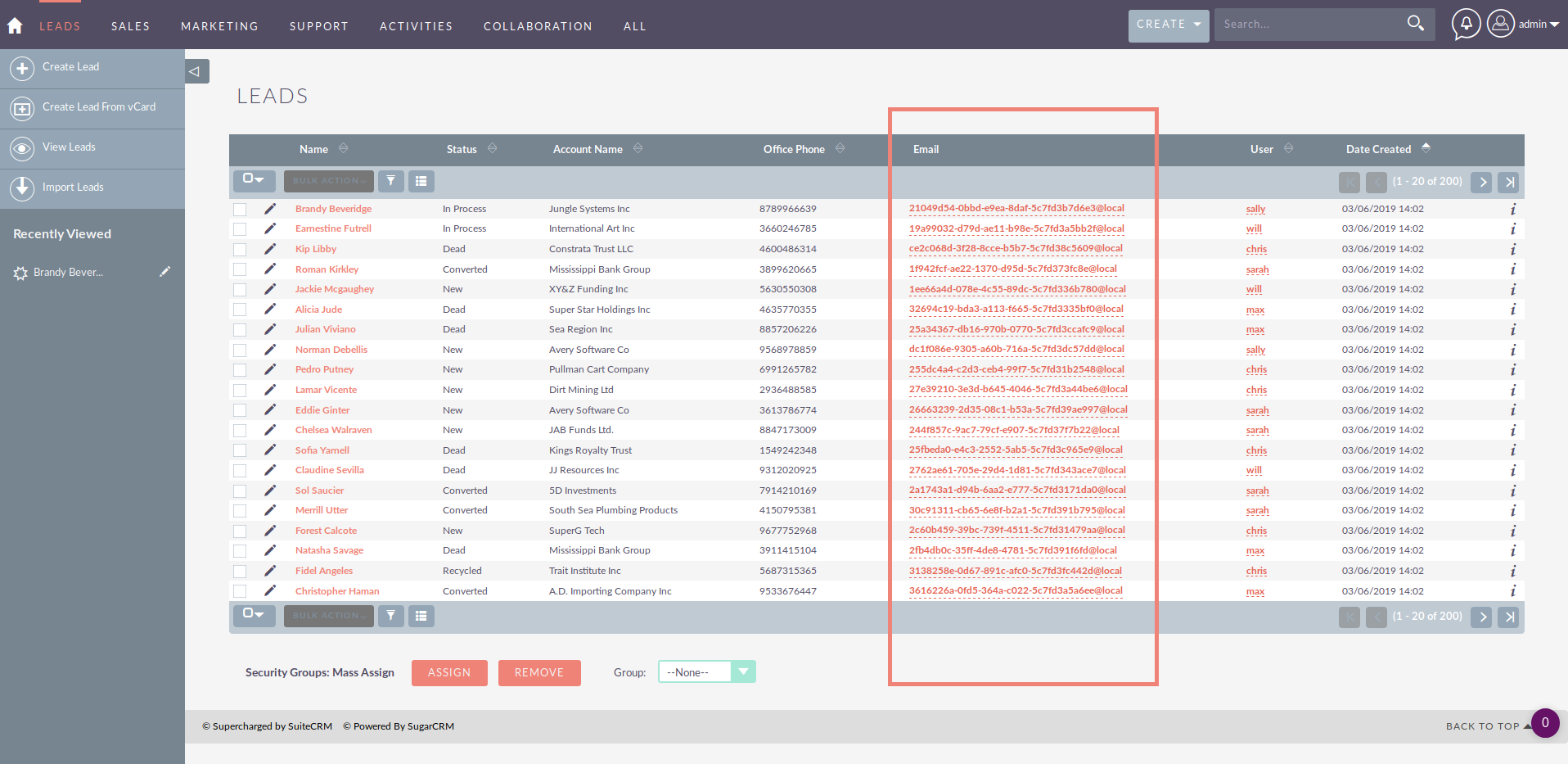This screenshot has height=764, width=1568.
Task: Open the notifications bell icon
Action: tap(1466, 24)
